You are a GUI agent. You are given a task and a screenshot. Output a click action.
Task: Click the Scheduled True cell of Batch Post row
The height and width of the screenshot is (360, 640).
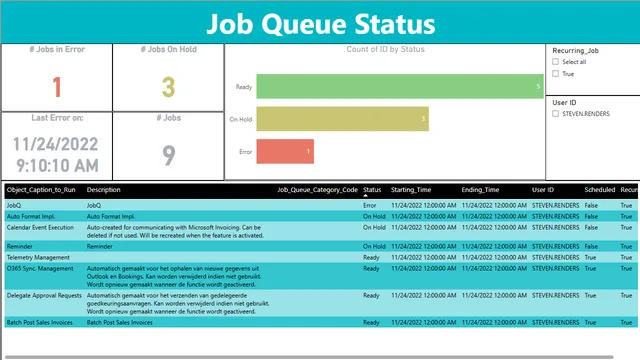(590, 322)
